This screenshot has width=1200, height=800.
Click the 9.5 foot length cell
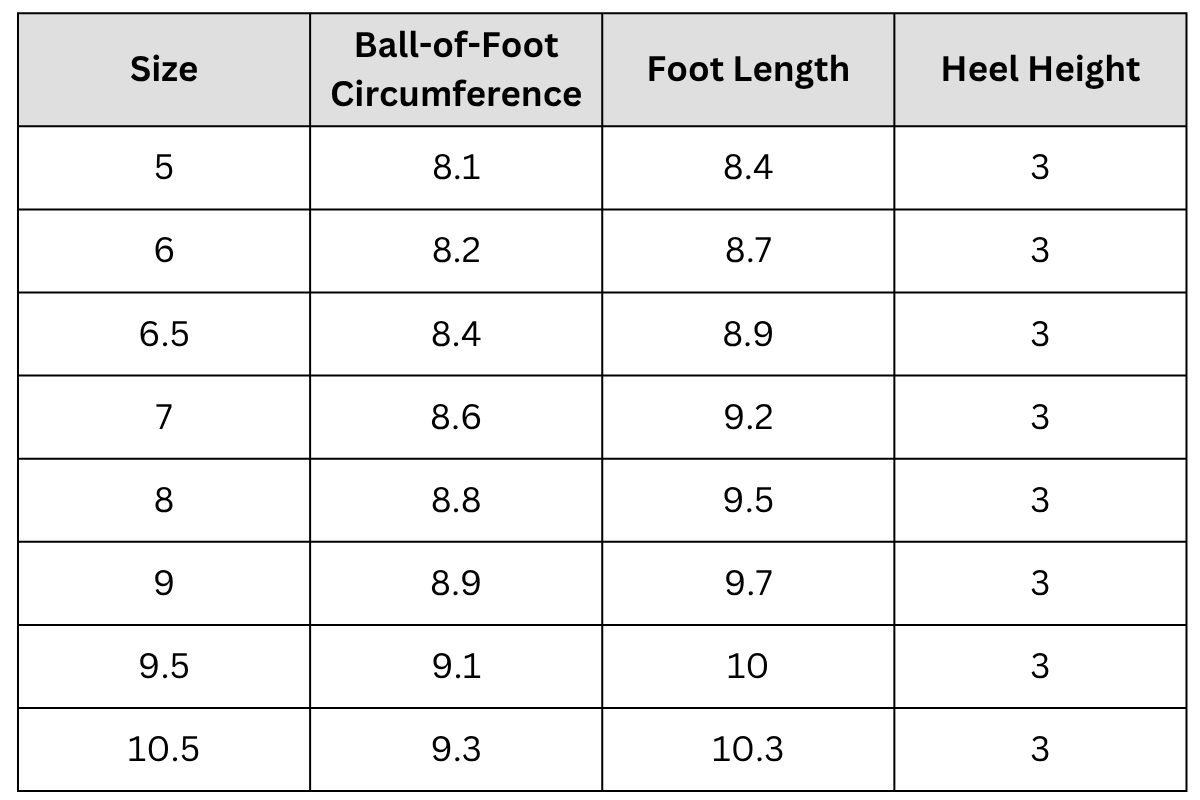pos(748,499)
